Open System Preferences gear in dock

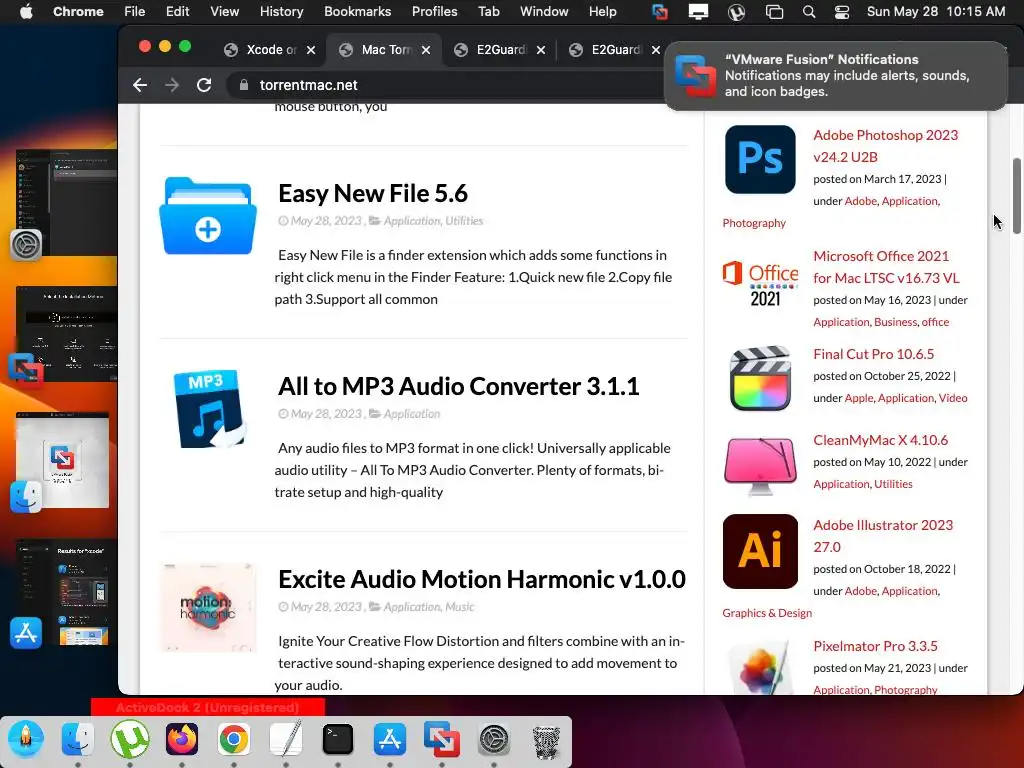coord(494,739)
